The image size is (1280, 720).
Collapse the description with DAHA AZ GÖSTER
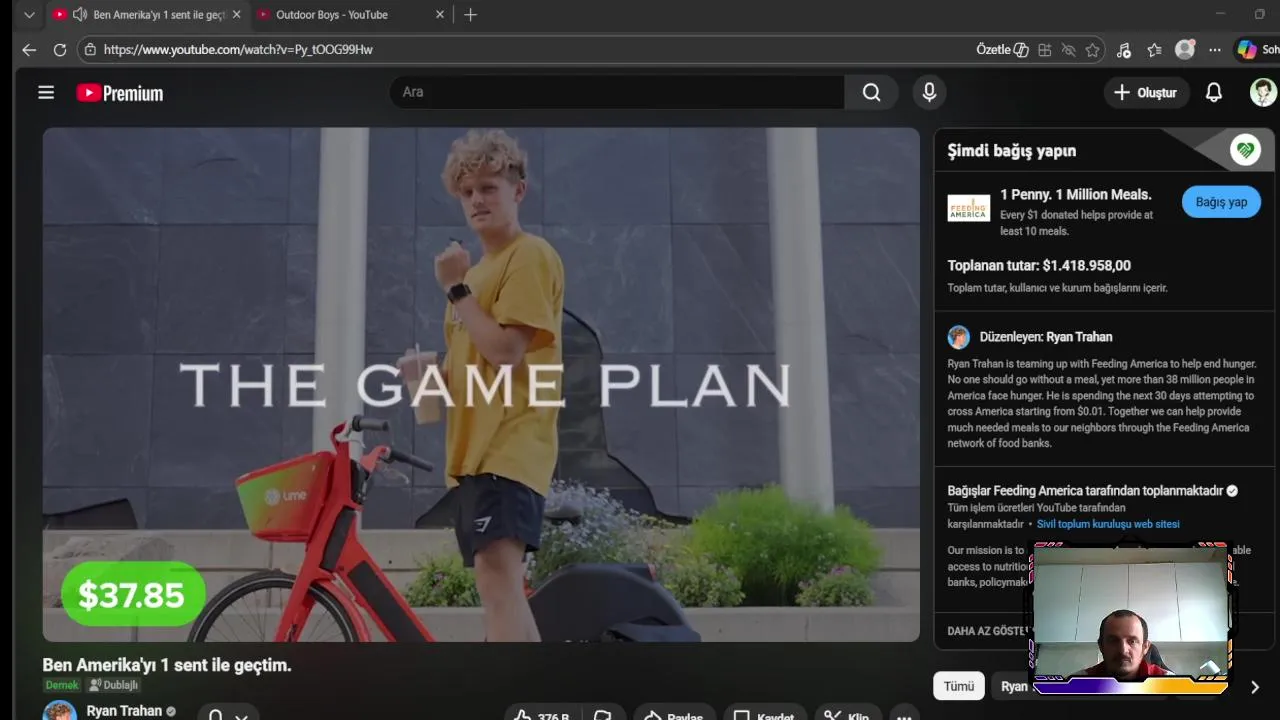coord(988,631)
